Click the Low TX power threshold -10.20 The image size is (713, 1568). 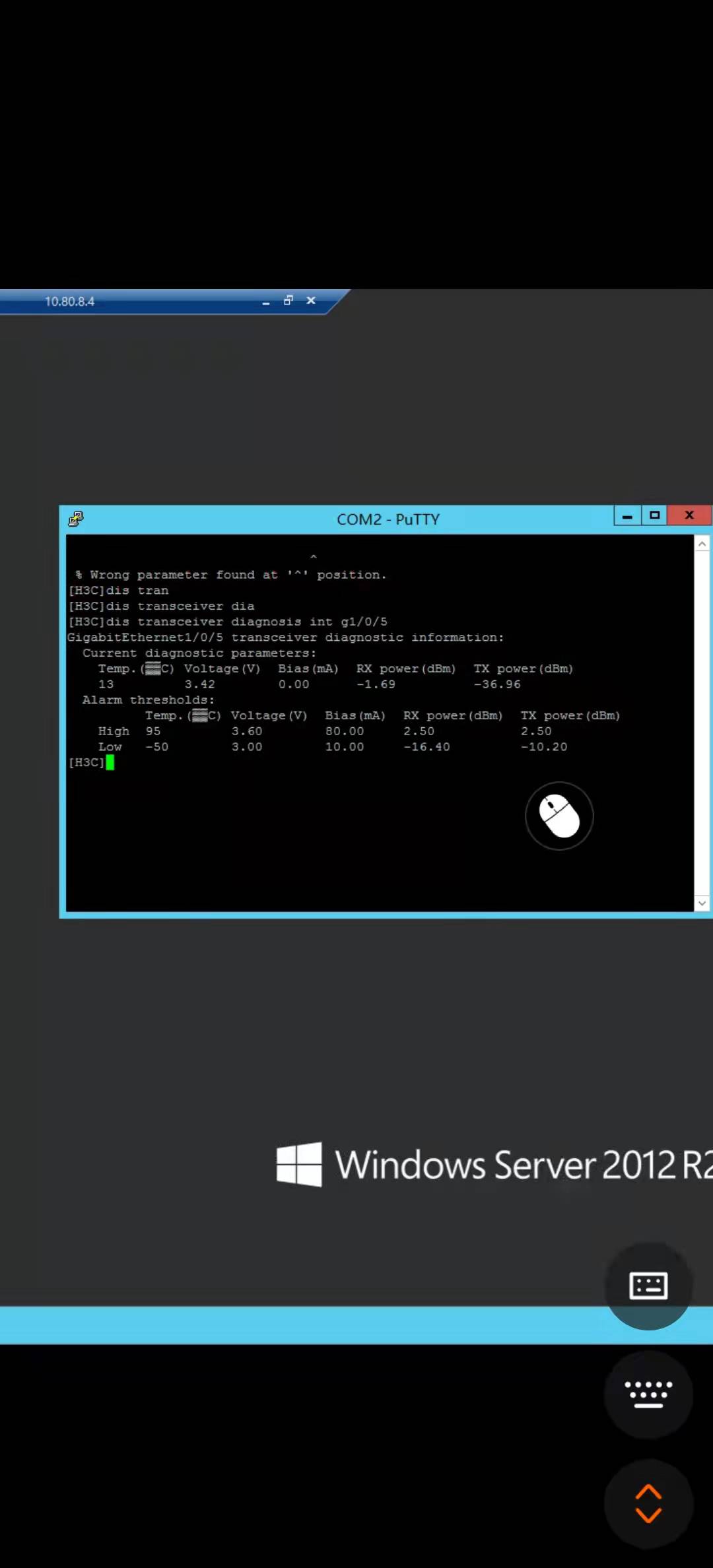point(544,747)
